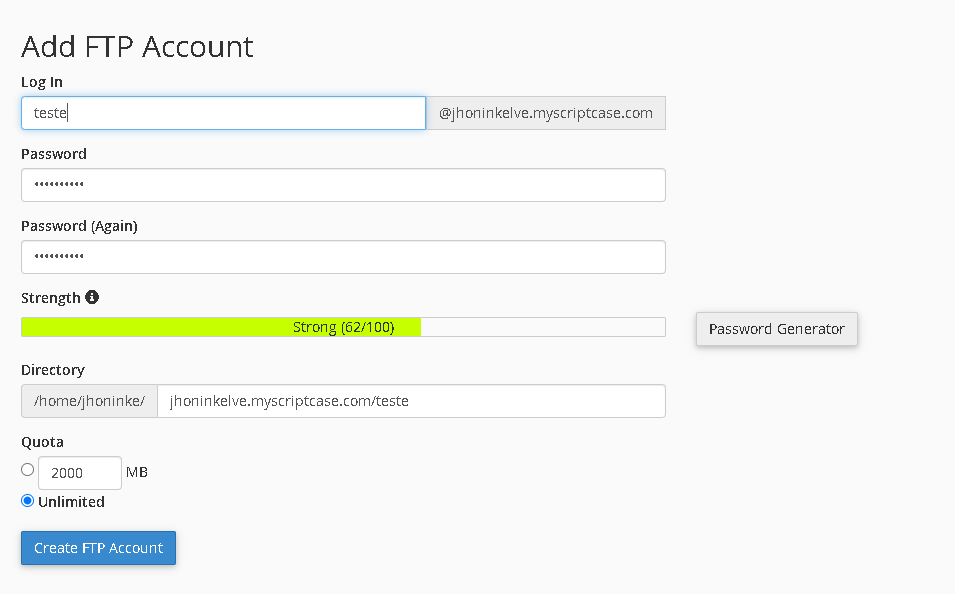Focus the first Password field
955x594 pixels.
click(344, 185)
